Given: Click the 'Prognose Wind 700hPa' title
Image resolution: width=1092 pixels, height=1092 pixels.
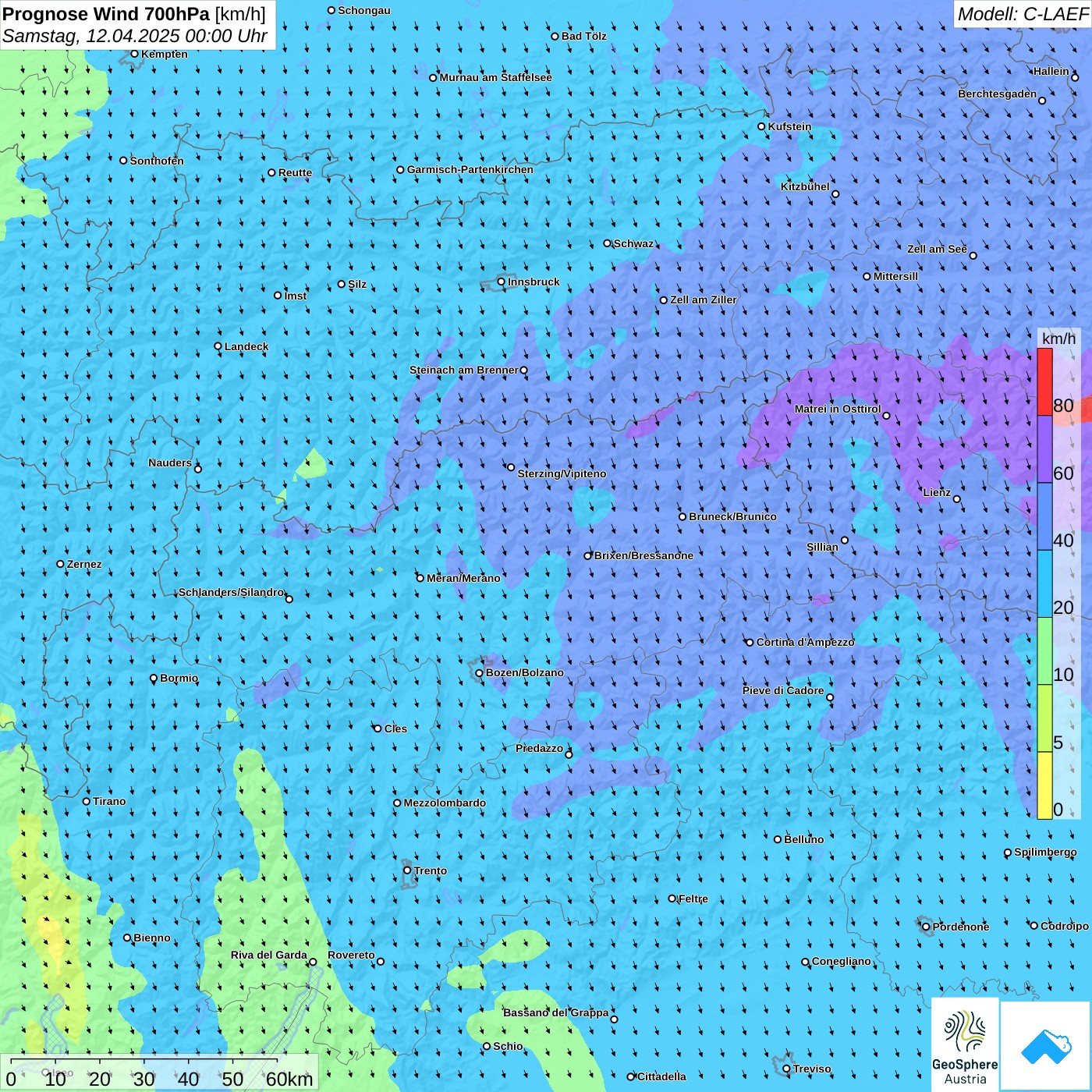Looking at the screenshot, I should pos(106,14).
